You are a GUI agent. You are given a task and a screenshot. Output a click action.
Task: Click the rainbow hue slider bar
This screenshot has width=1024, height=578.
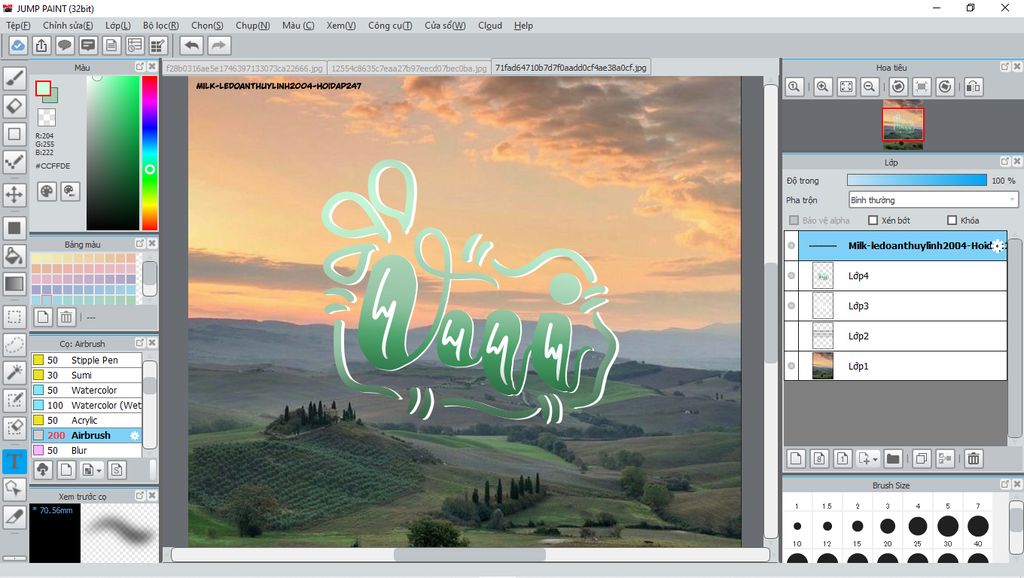(x=150, y=153)
